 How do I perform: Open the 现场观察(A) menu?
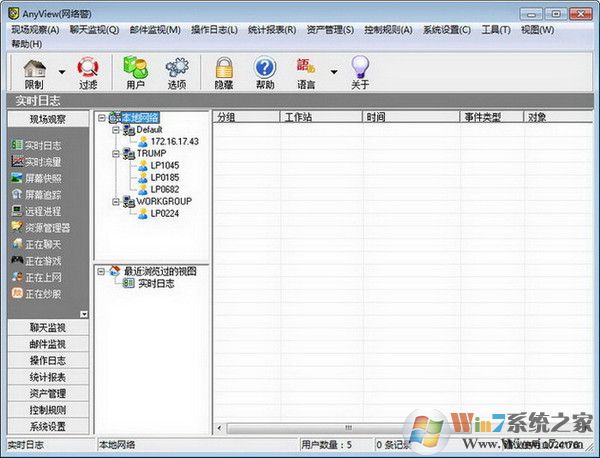(x=35, y=30)
